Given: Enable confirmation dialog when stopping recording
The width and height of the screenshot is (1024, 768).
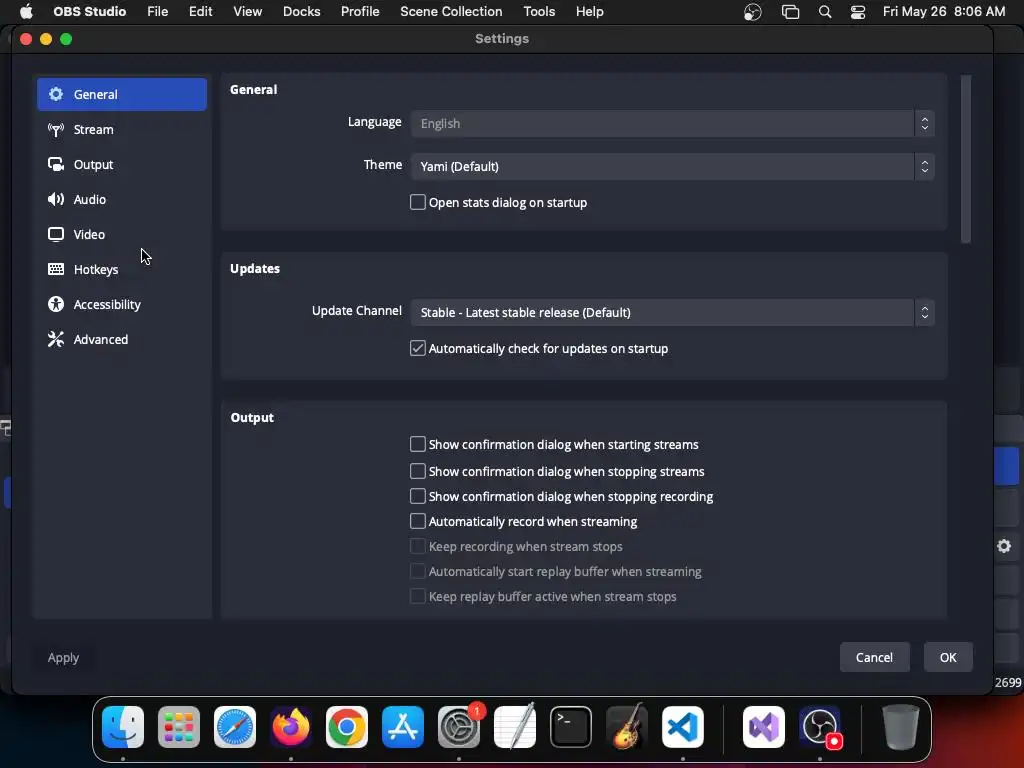Looking at the screenshot, I should coord(417,496).
